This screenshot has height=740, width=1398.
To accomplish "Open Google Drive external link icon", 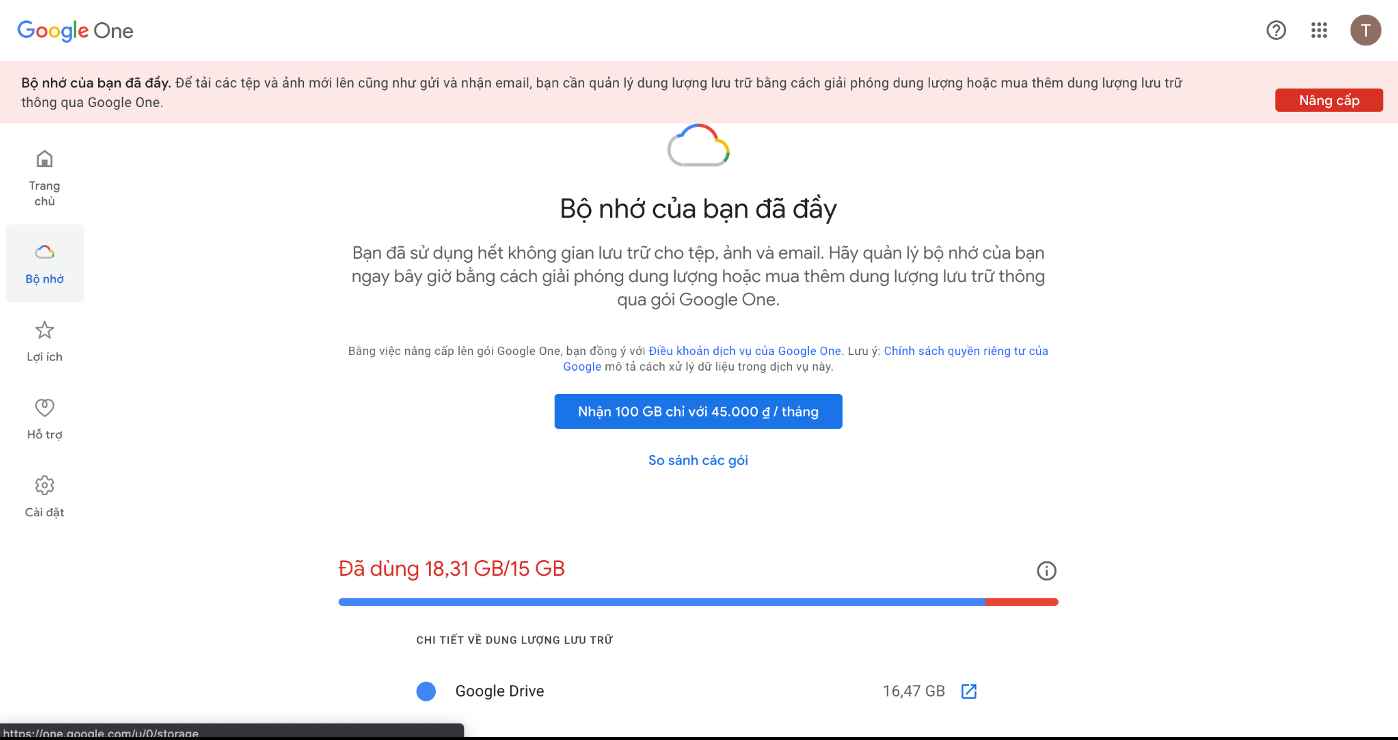I will (x=969, y=691).
